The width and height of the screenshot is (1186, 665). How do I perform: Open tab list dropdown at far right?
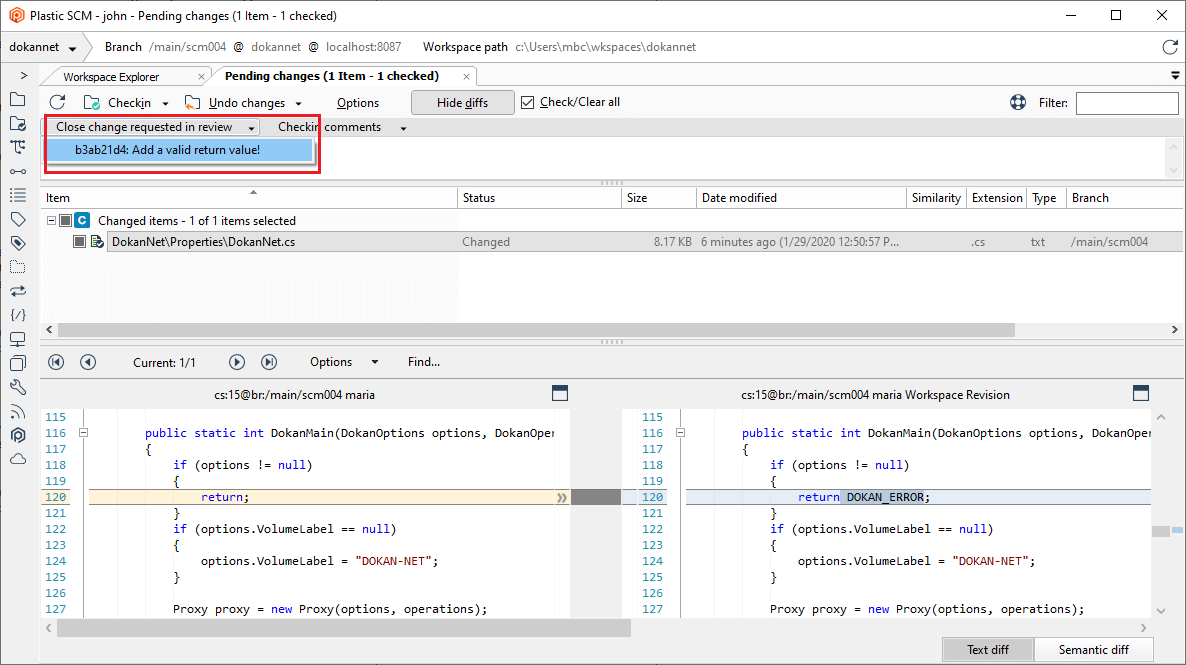pos(1175,76)
